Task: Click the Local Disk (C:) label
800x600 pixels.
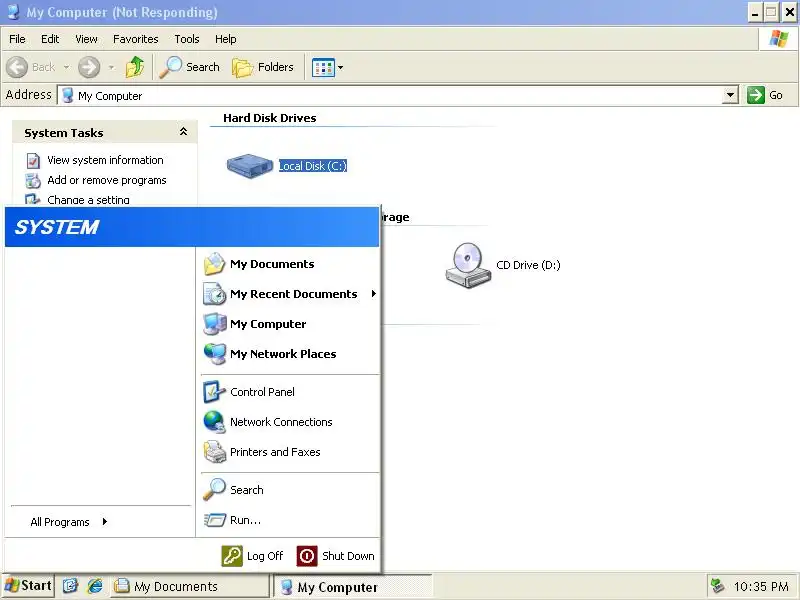Action: click(313, 166)
